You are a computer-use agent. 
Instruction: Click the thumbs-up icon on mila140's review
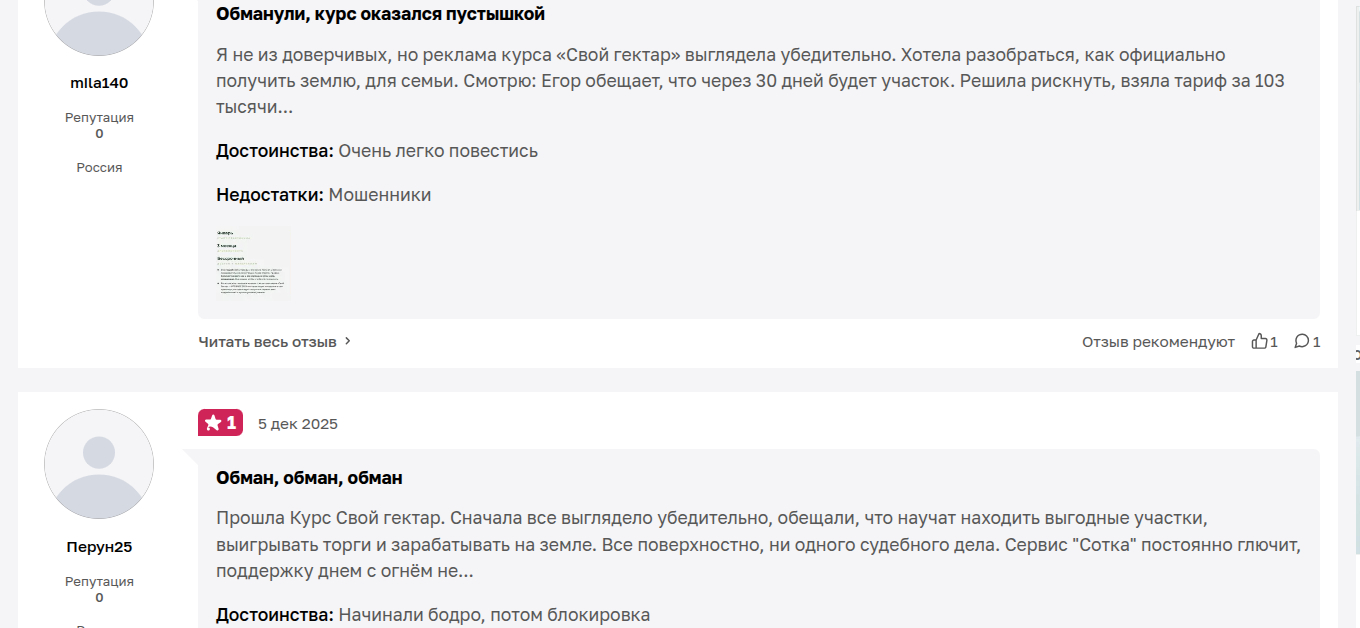click(x=1259, y=341)
